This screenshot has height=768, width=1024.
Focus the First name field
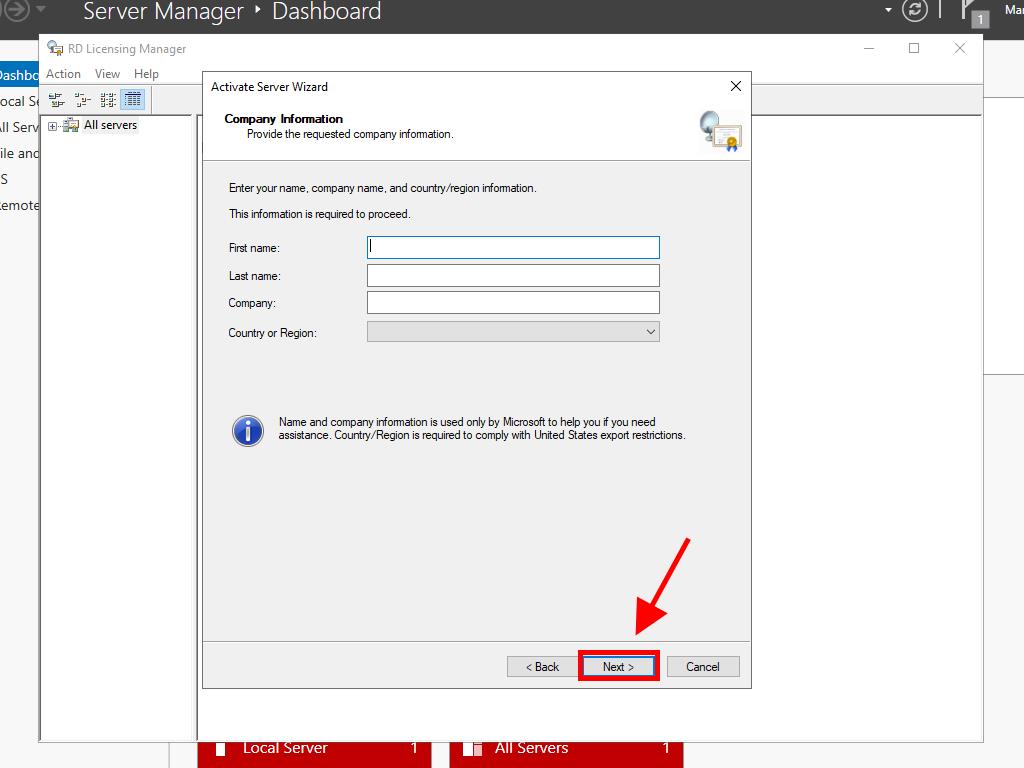513,248
